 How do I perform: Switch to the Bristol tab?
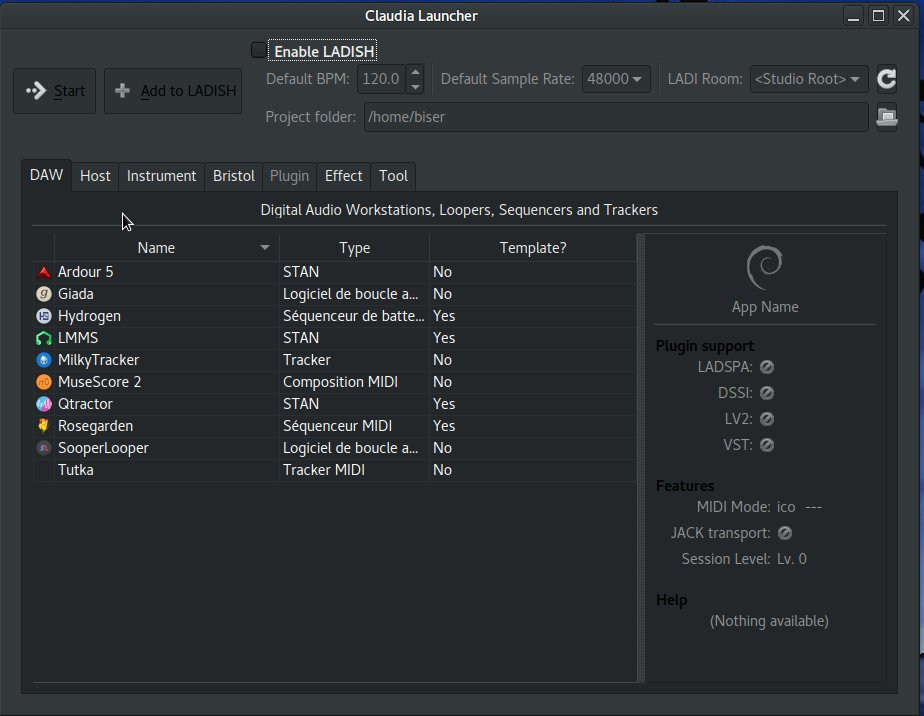tap(234, 176)
